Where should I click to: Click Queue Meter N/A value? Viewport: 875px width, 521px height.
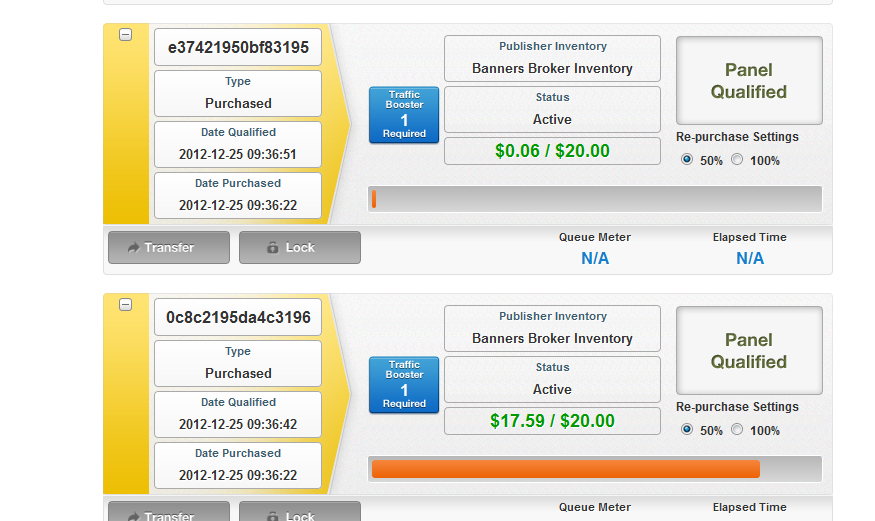point(595,258)
